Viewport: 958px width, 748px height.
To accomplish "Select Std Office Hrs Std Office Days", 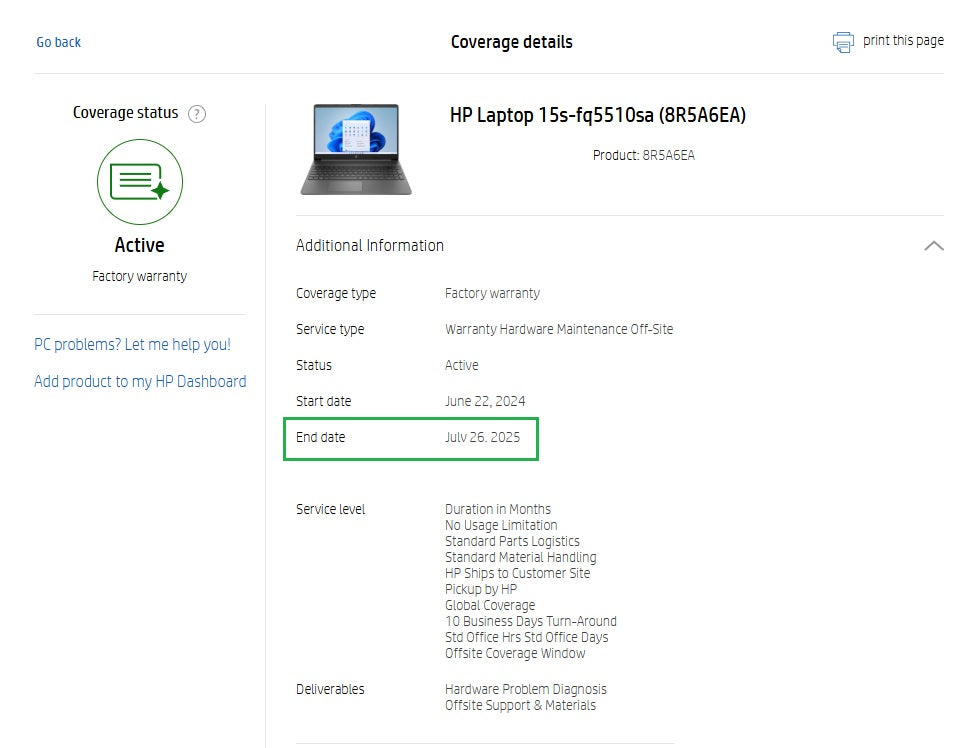I will pyautogui.click(x=527, y=637).
